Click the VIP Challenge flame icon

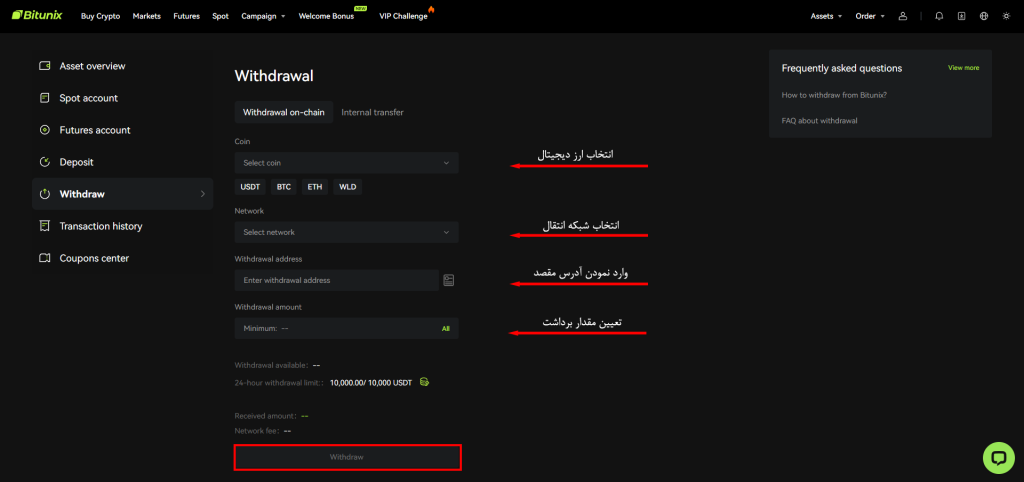pos(430,9)
